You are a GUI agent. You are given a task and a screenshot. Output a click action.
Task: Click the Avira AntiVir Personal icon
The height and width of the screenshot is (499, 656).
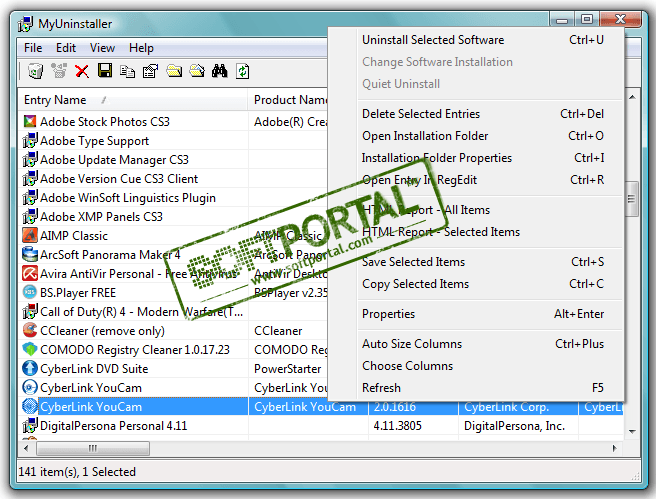pos(30,274)
